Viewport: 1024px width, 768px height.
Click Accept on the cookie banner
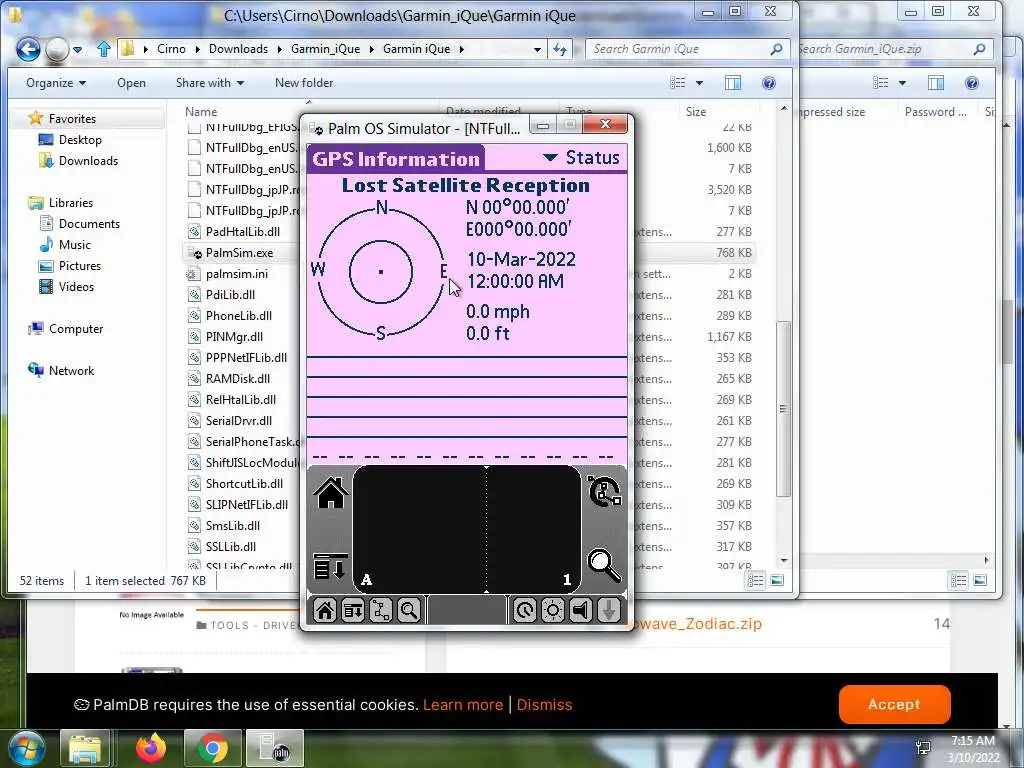pos(894,704)
